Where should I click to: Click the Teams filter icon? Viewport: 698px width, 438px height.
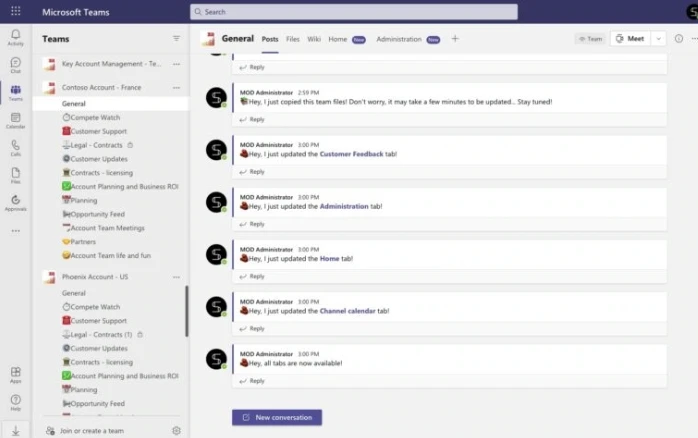[177, 39]
